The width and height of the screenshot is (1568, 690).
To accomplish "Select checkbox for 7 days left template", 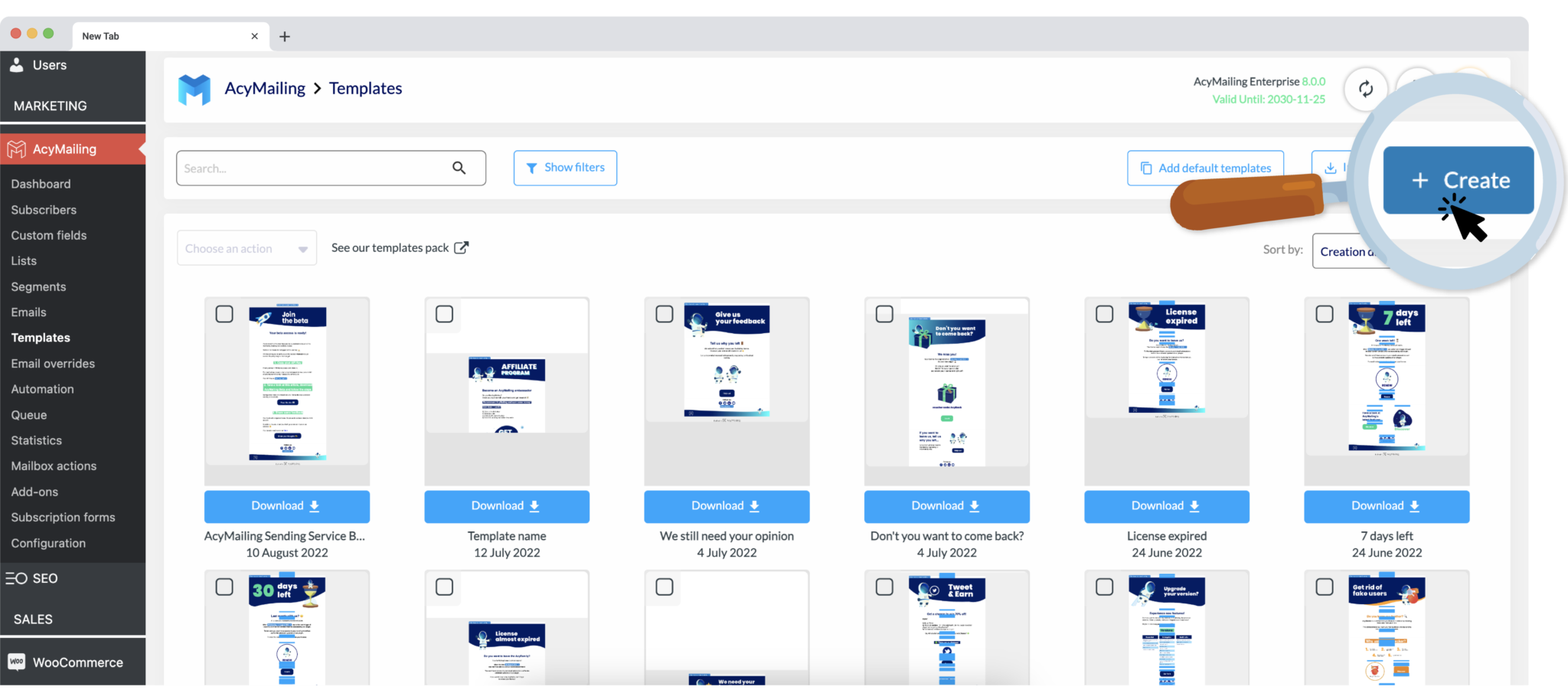I will coord(1325,314).
